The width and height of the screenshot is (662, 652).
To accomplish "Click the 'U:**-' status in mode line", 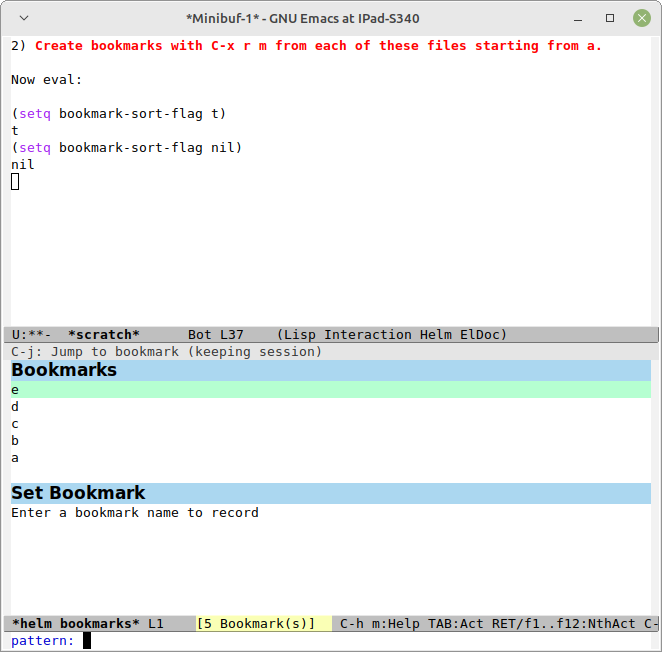I will (x=31, y=334).
